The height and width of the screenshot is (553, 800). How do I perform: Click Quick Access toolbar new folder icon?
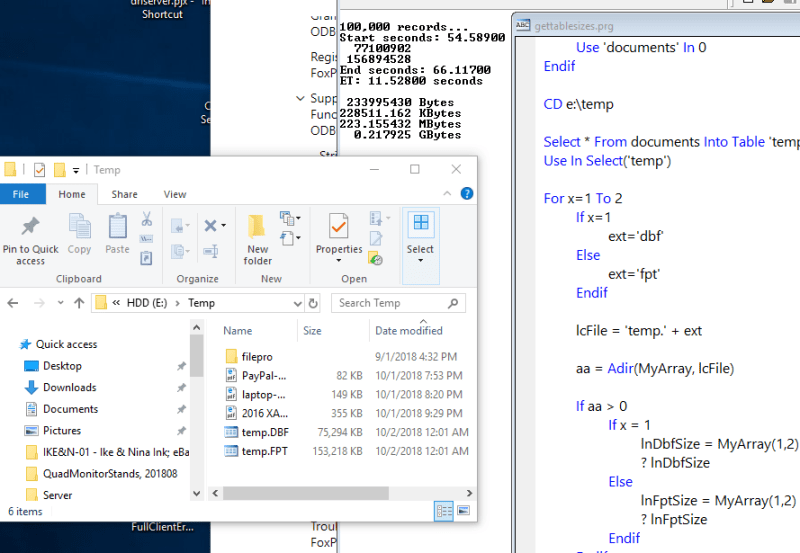[x=60, y=170]
